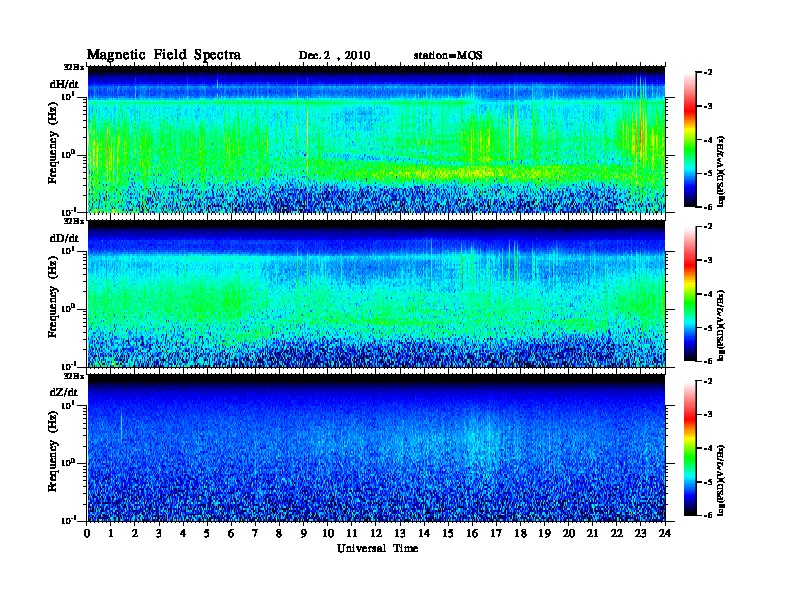
Task: Click the dD/dt panel label
Action: click(64, 238)
